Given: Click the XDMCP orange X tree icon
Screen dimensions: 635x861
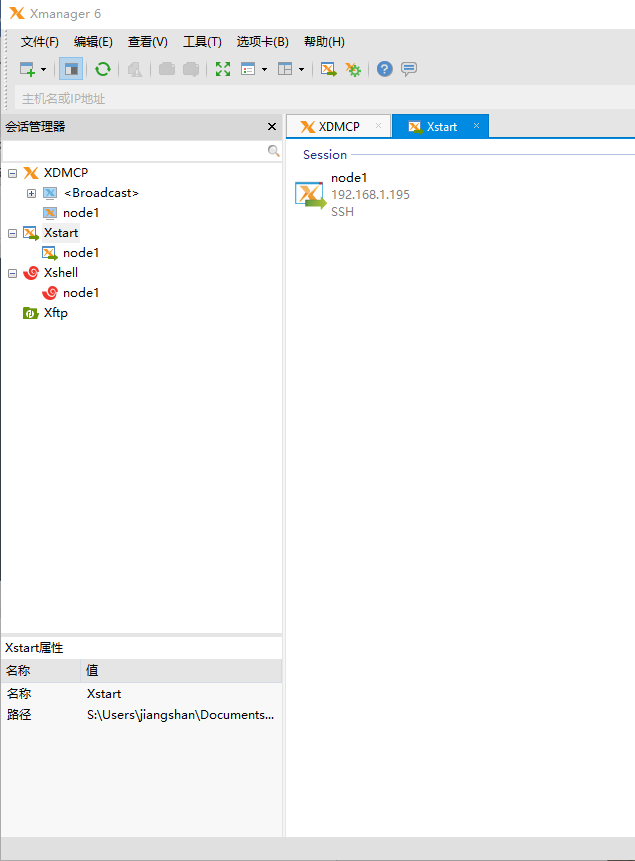Looking at the screenshot, I should 31,174.
